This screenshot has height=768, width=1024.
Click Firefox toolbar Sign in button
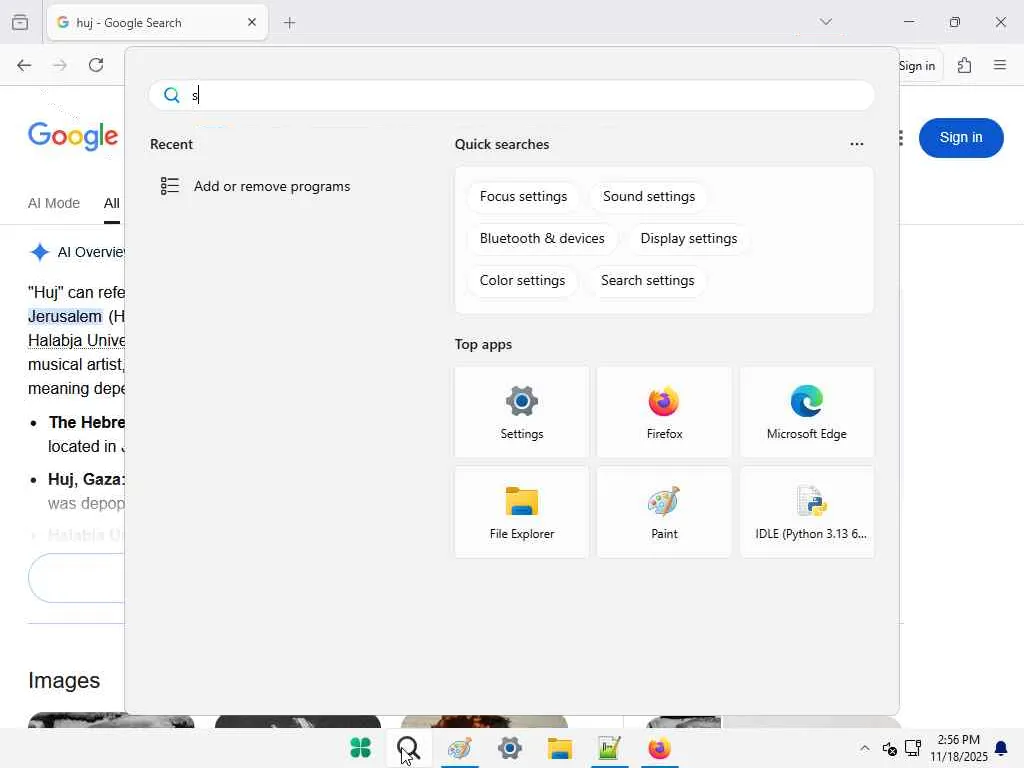[x=917, y=65]
